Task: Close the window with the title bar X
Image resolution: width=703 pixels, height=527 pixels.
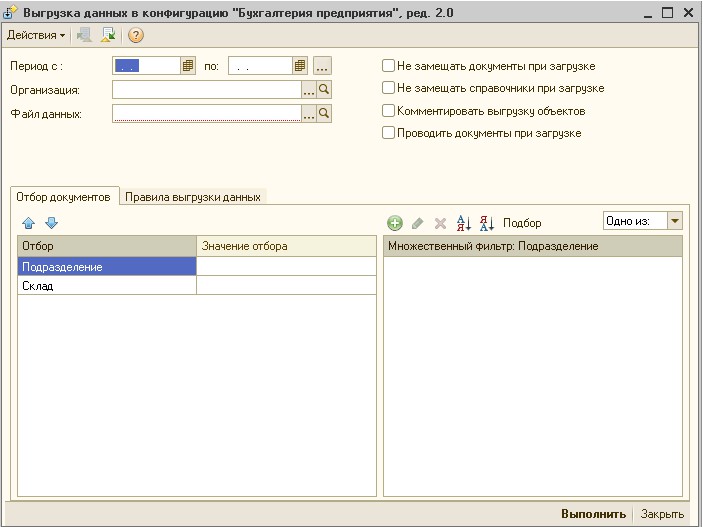Action: click(x=688, y=13)
